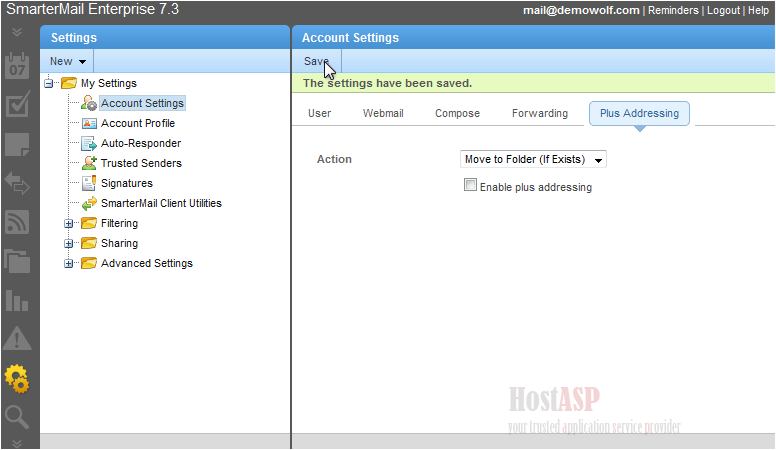The image size is (776, 450).
Task: Click the mail@demowolf.com account text
Action: pos(581,10)
